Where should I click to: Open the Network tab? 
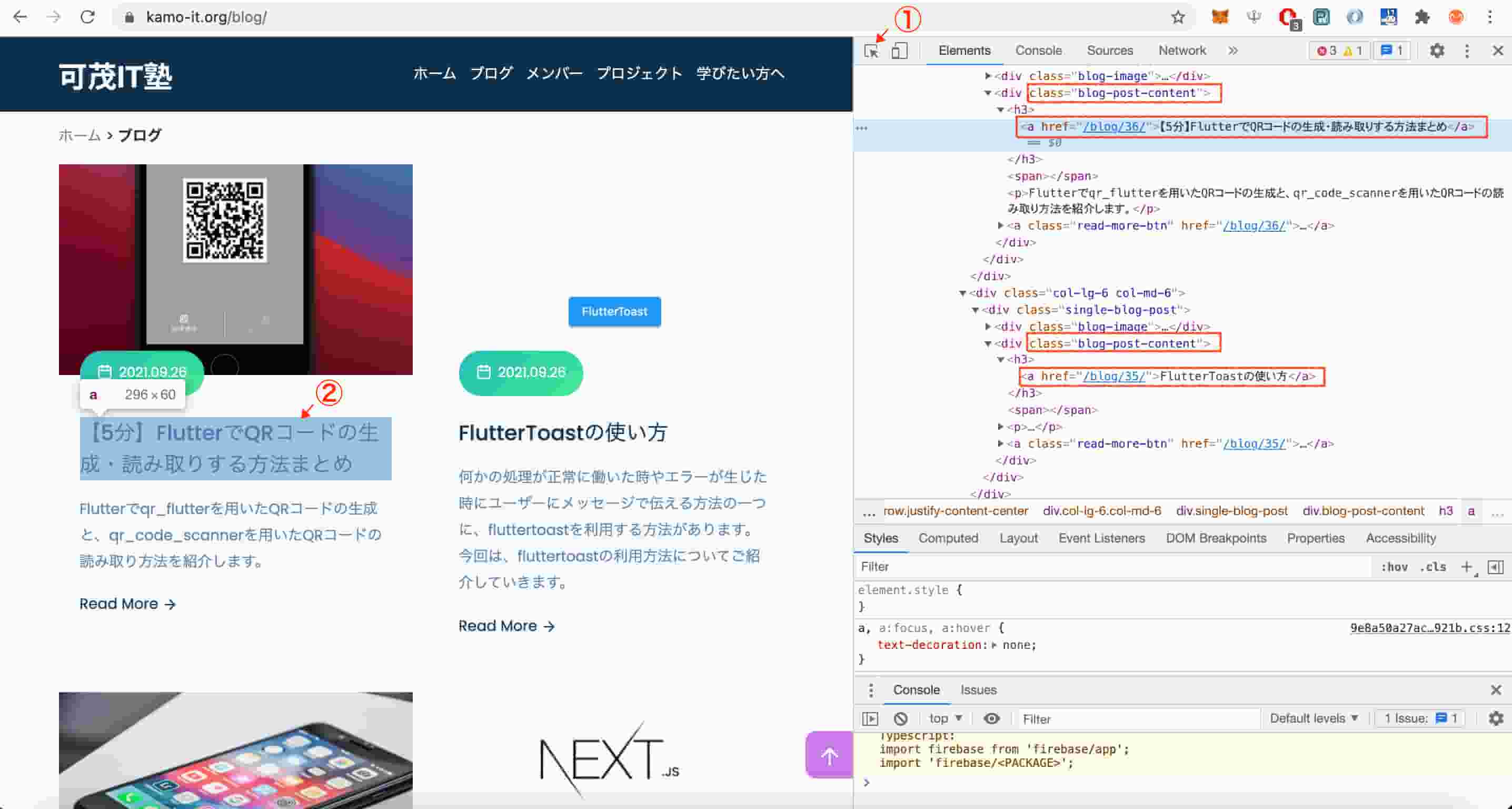(1181, 51)
